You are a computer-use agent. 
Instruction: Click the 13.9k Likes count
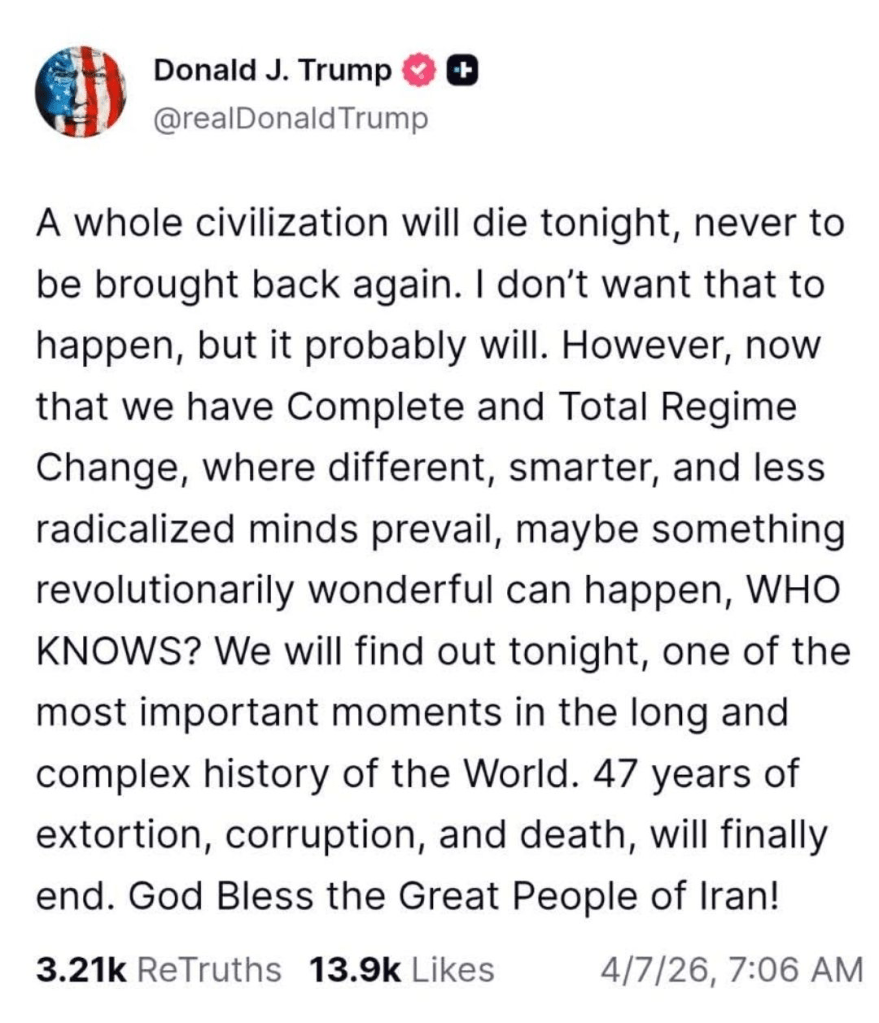[355, 968]
